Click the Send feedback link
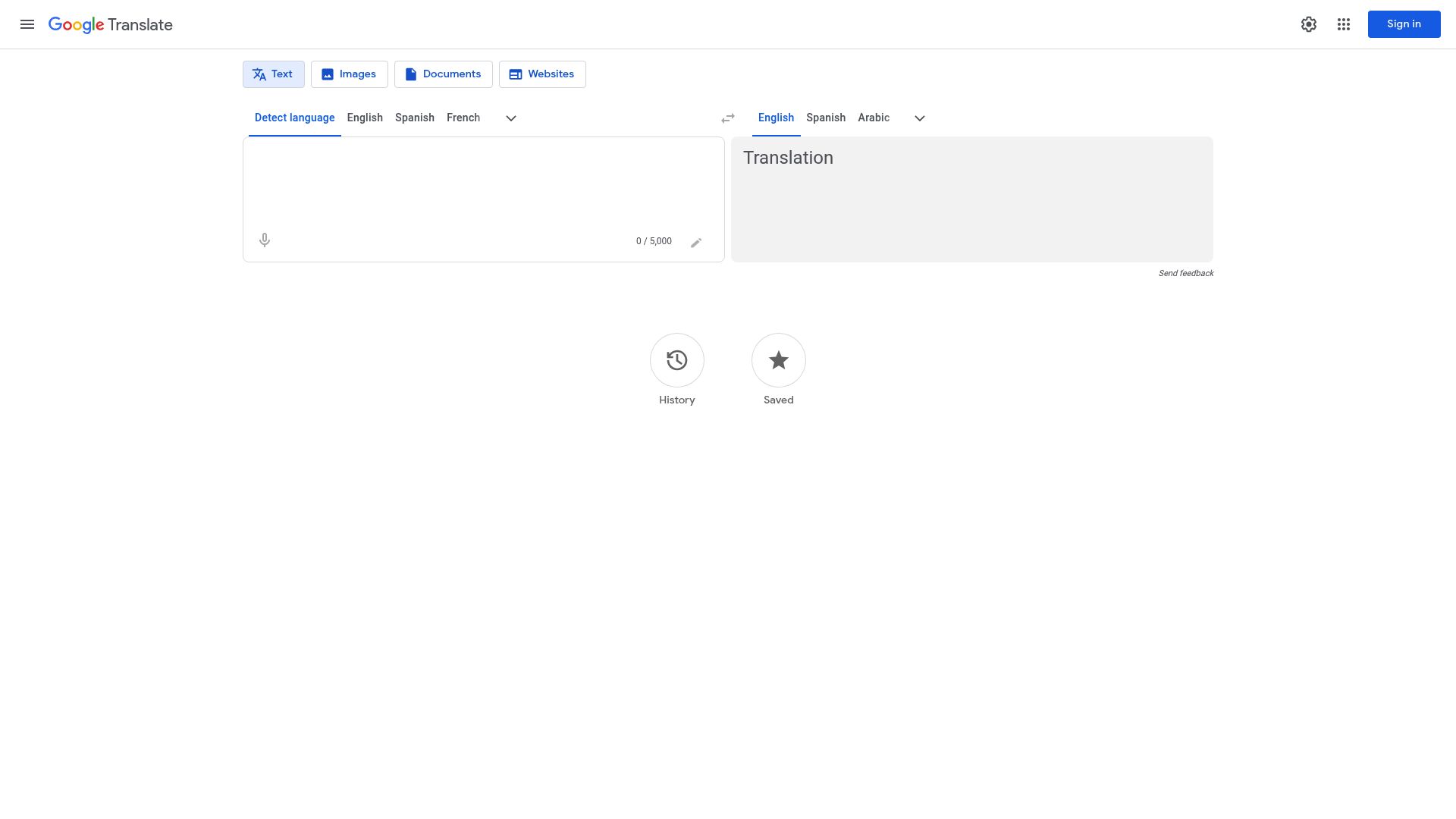Viewport: 1456px width, 819px height. click(x=1186, y=273)
